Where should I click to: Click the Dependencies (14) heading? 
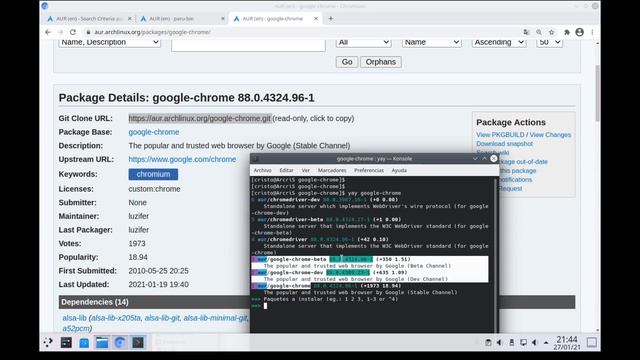pyautogui.click(x=95, y=302)
